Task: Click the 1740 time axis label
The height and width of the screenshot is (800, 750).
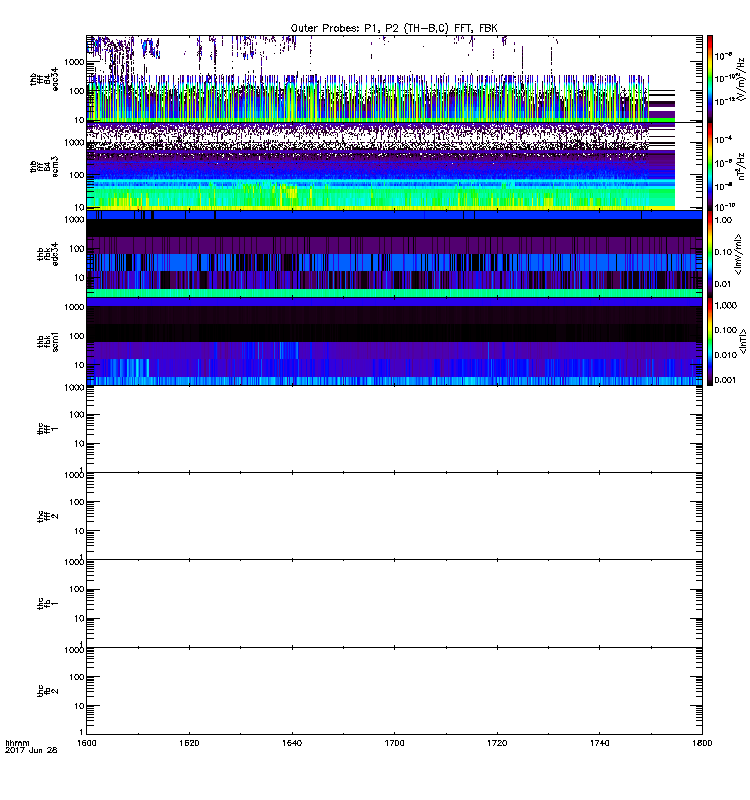Action: coord(599,743)
